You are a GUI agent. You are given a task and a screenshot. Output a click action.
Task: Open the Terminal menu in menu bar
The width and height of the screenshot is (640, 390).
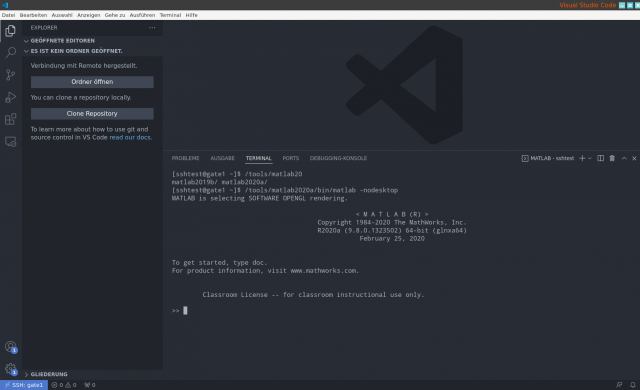click(170, 15)
